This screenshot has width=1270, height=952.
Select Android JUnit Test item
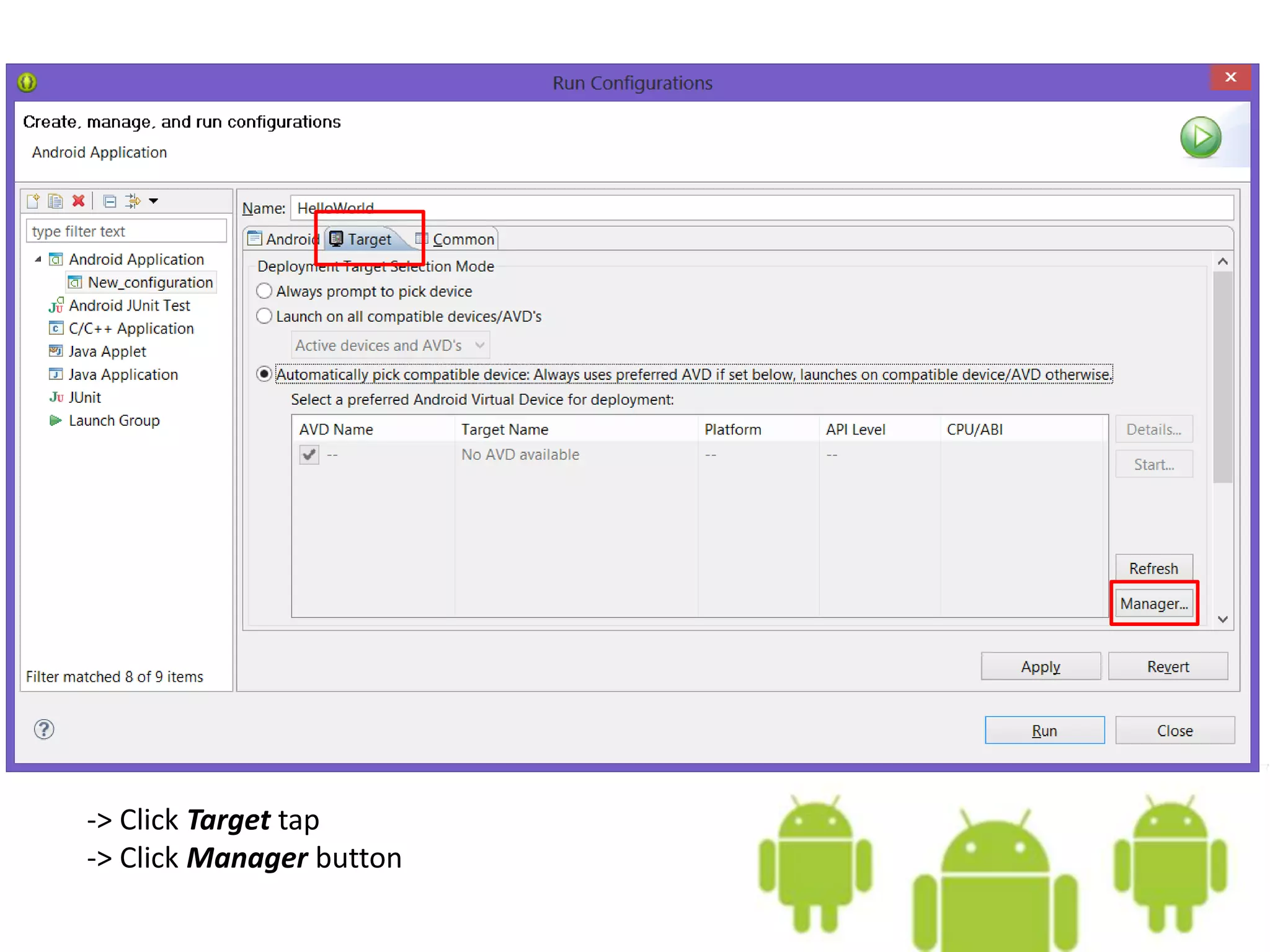pos(129,306)
